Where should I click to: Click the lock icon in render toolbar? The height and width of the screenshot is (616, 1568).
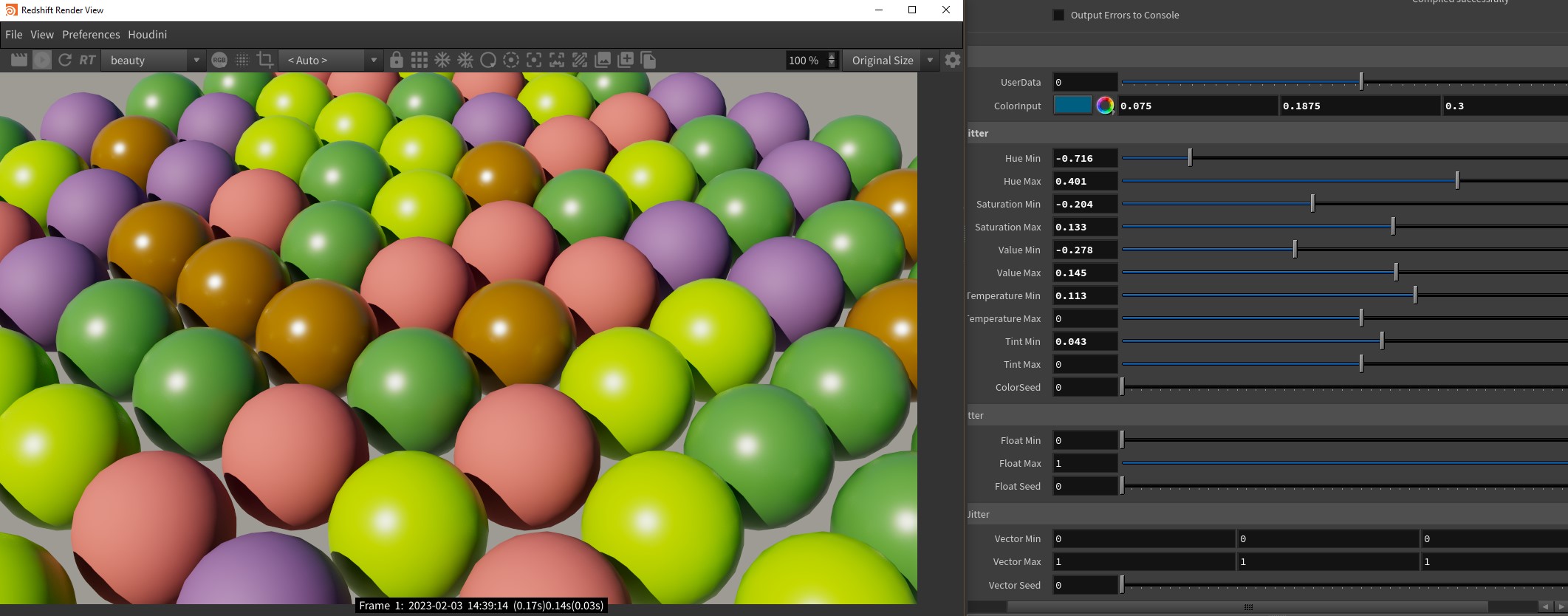pyautogui.click(x=397, y=61)
